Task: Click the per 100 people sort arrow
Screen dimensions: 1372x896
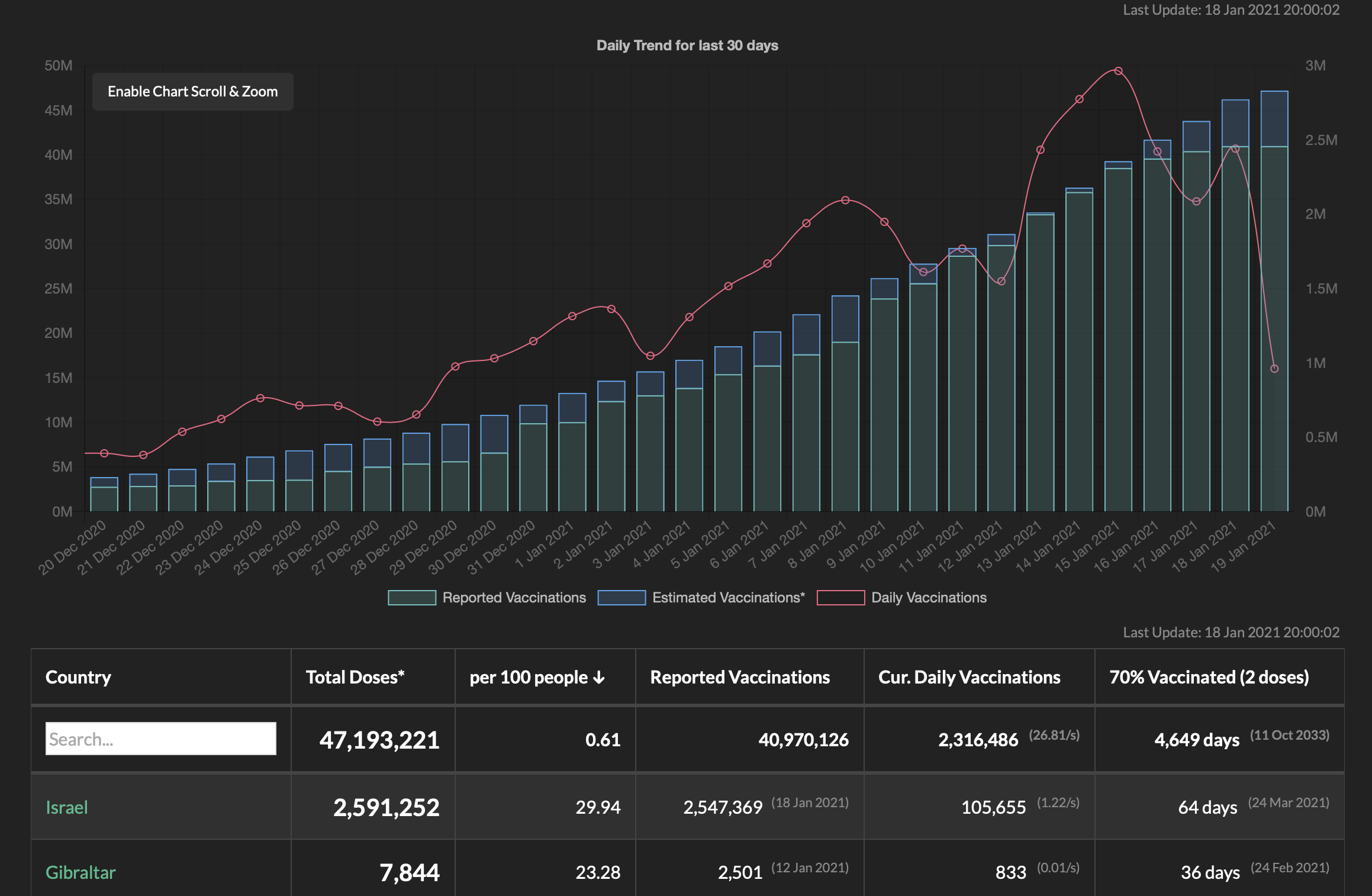Action: tap(599, 678)
